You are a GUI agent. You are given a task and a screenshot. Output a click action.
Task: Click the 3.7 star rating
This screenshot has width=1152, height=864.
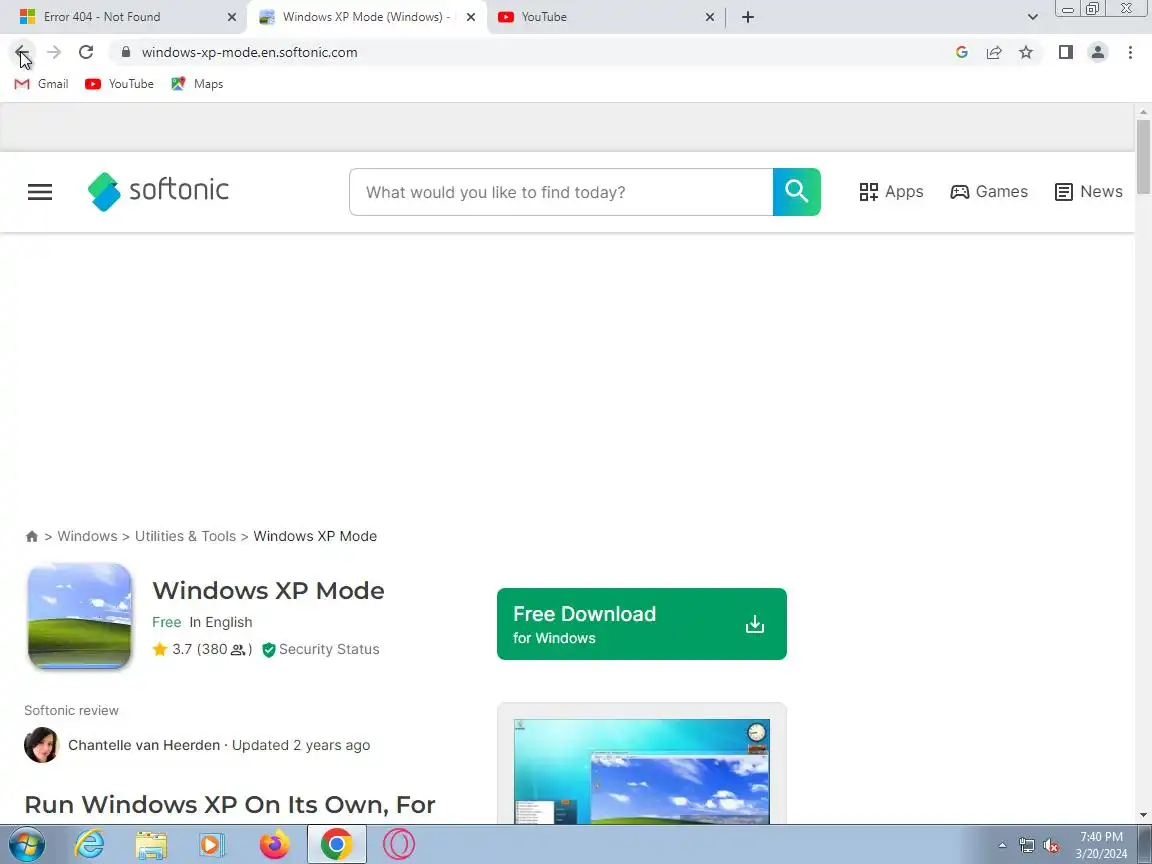pyautogui.click(x=202, y=649)
